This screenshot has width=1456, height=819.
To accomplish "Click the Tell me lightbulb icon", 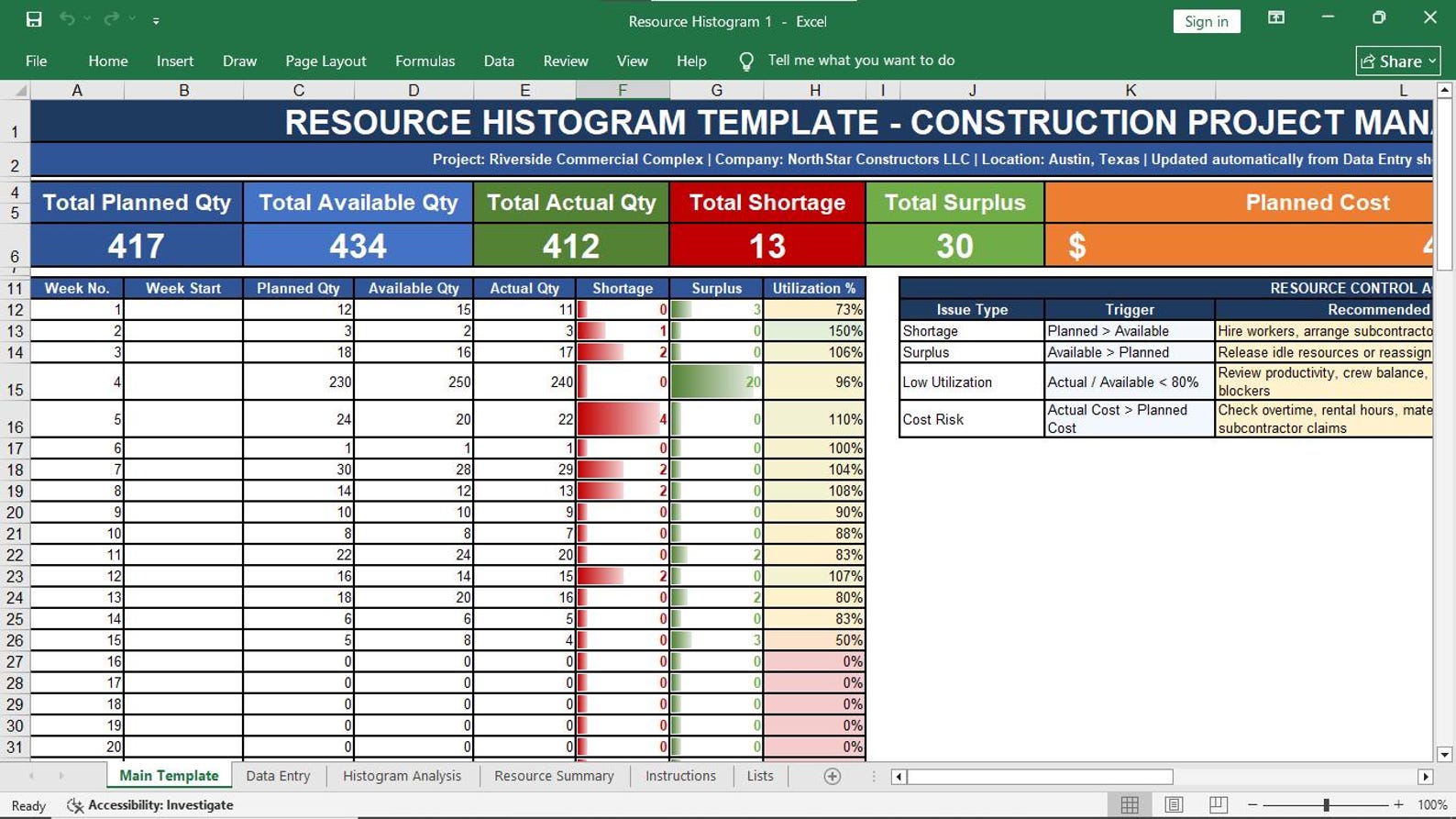I will (746, 61).
